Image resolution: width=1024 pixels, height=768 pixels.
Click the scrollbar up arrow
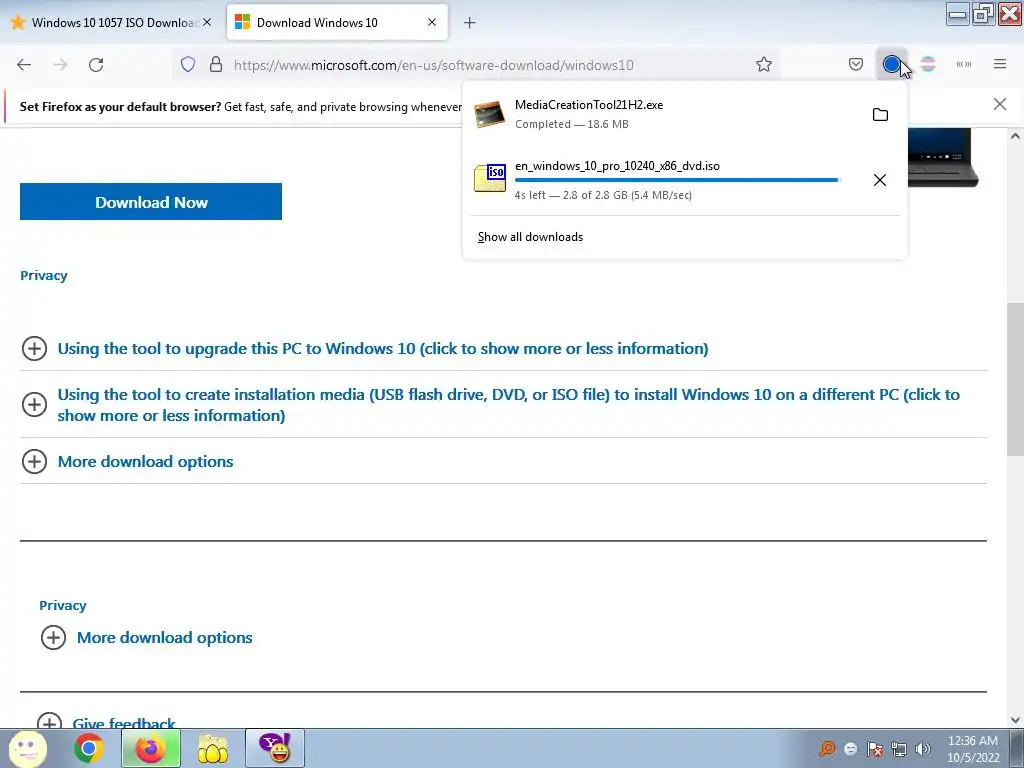1015,136
